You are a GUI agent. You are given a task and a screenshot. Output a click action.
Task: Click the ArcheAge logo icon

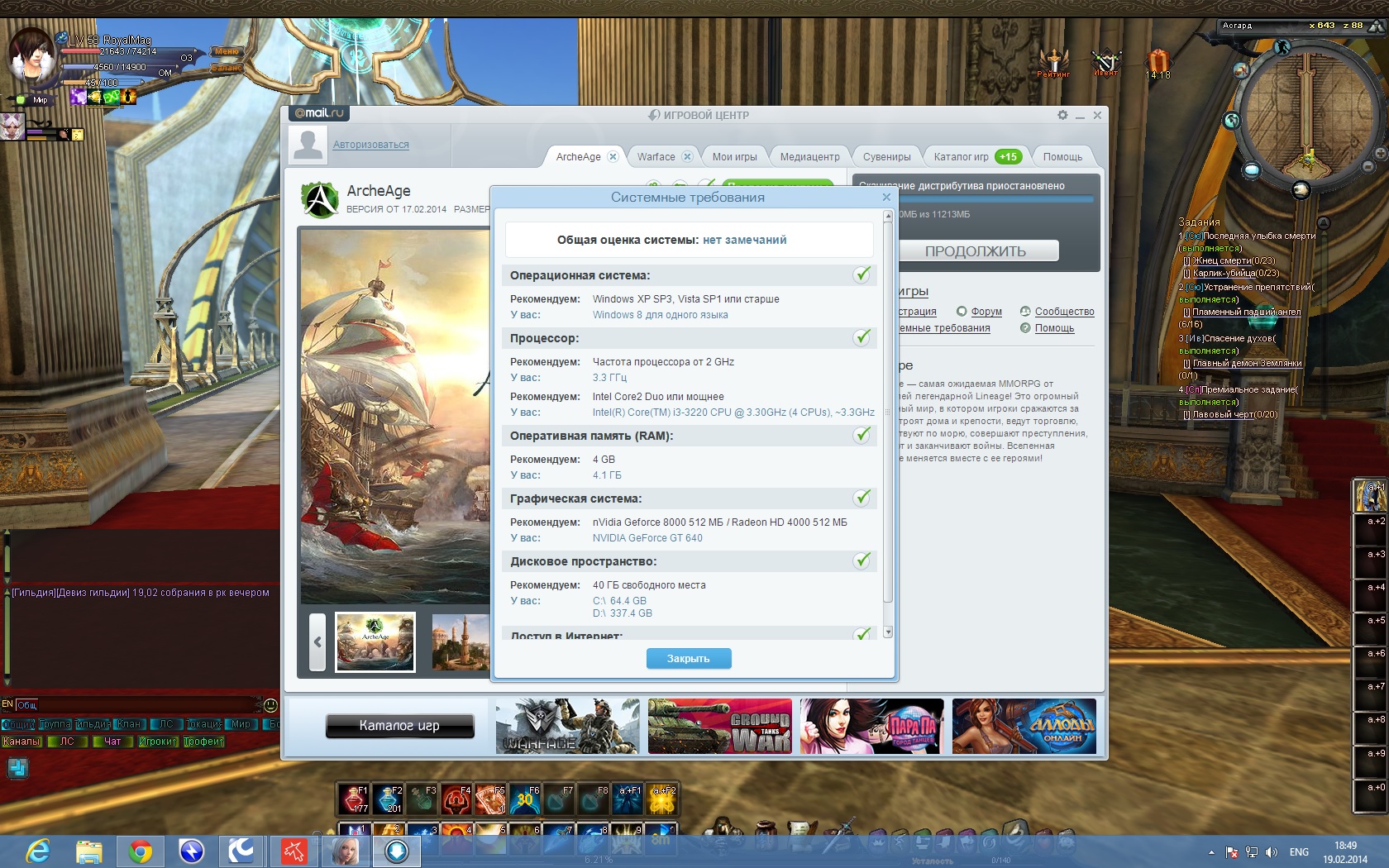(320, 200)
